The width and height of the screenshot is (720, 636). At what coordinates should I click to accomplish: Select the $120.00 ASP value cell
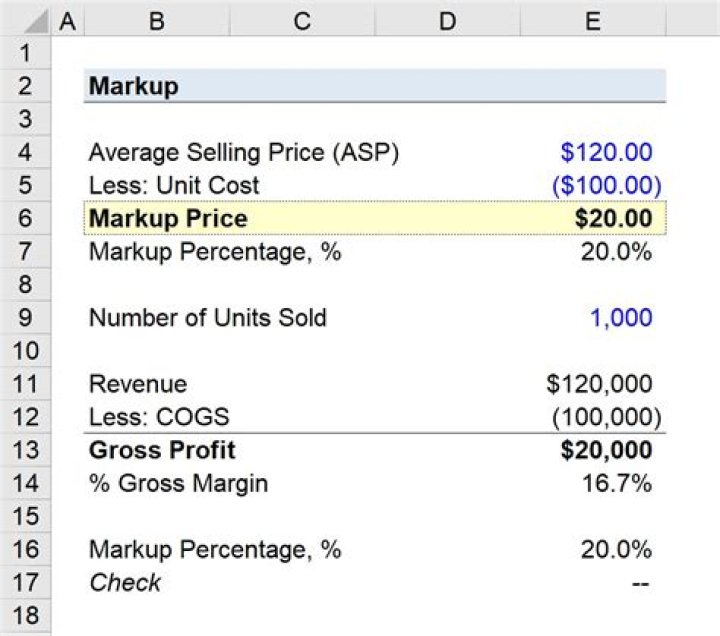(606, 152)
